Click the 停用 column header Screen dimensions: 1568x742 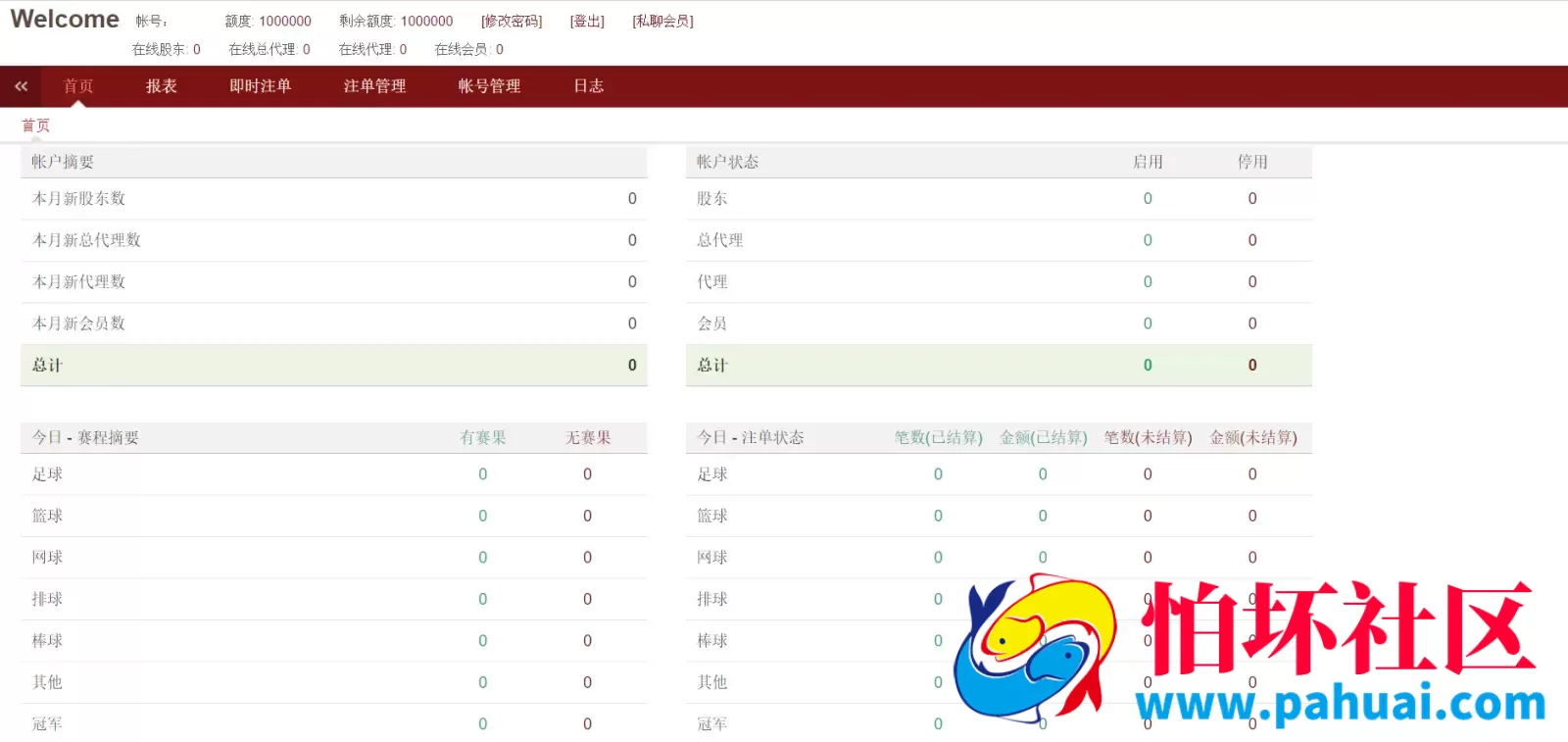coord(1252,162)
